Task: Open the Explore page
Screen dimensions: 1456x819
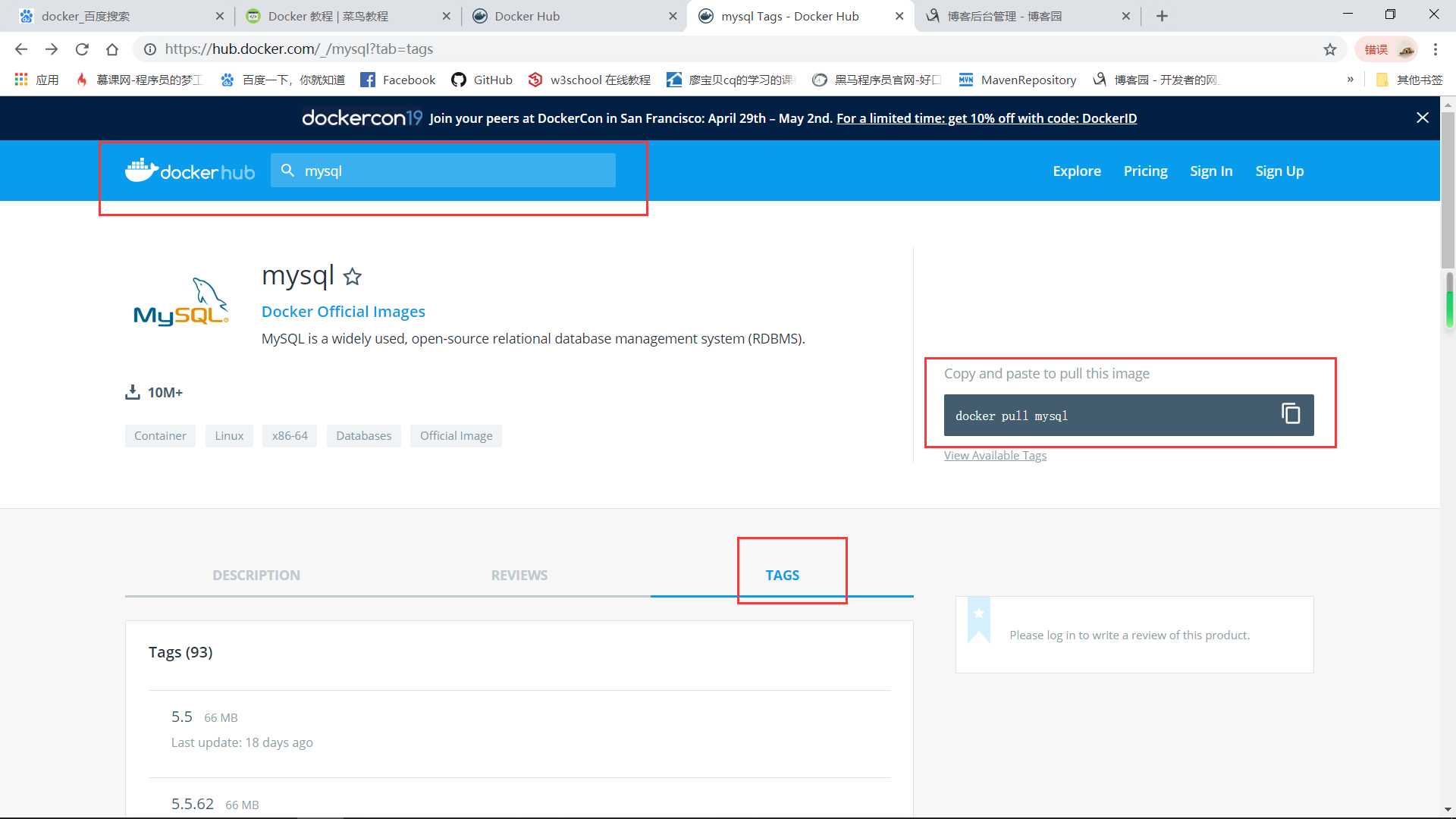Action: (1077, 171)
